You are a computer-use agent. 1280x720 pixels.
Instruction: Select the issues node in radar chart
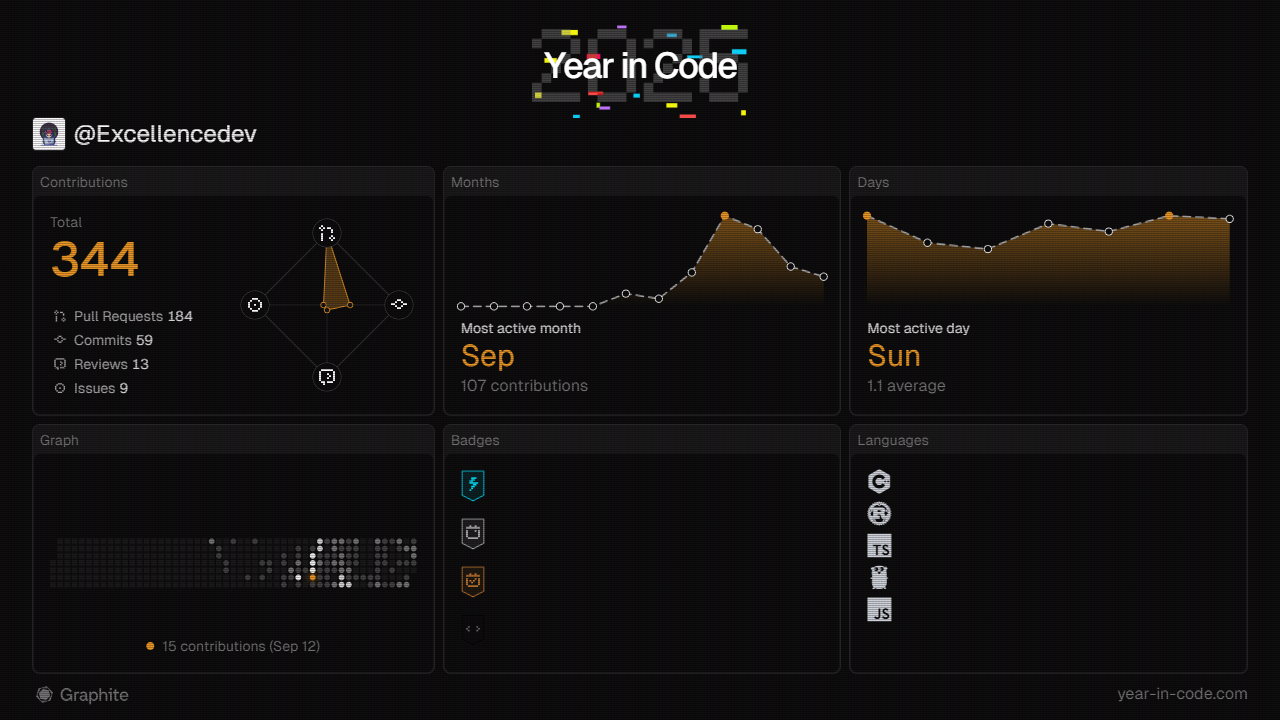coord(255,305)
